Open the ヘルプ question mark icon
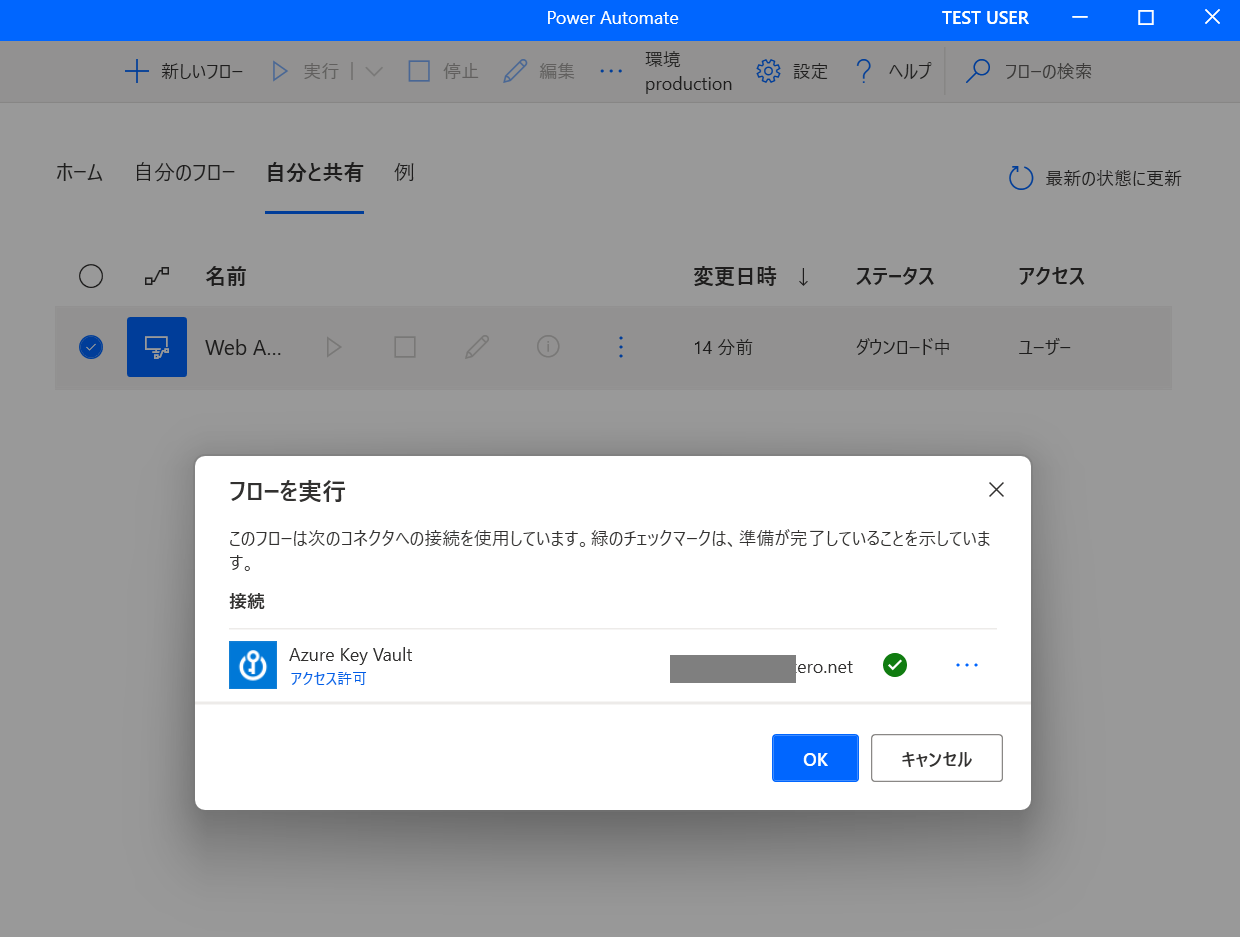 [864, 71]
